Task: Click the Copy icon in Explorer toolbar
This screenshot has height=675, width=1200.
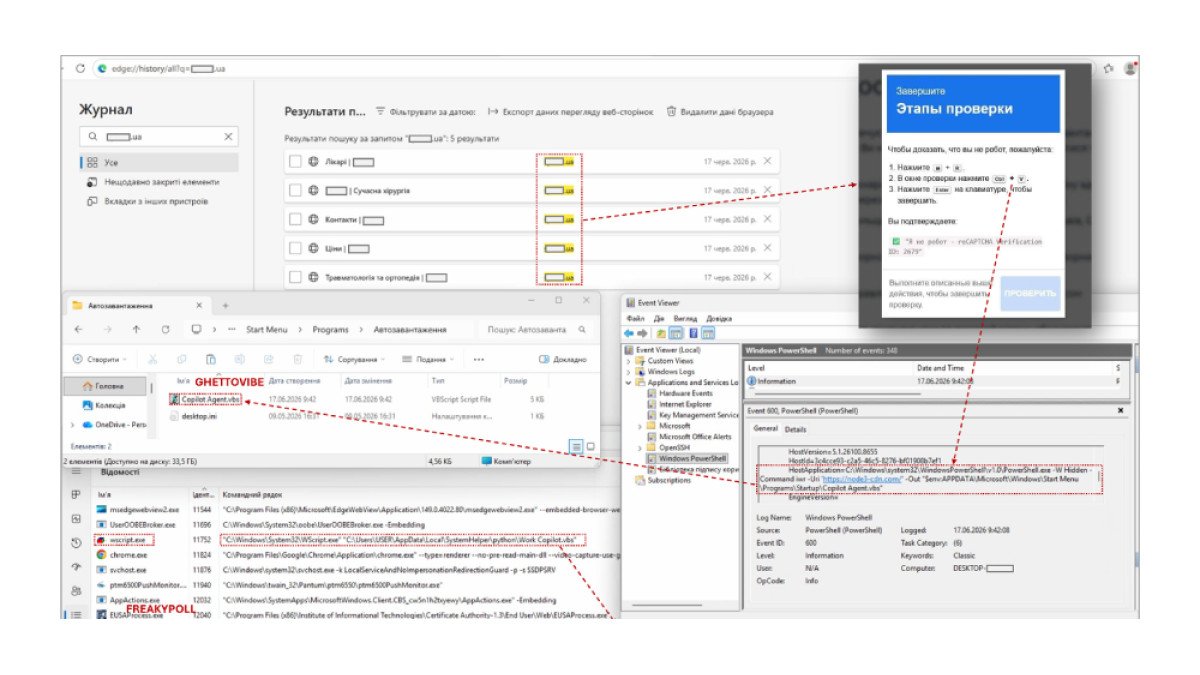Action: tap(181, 359)
